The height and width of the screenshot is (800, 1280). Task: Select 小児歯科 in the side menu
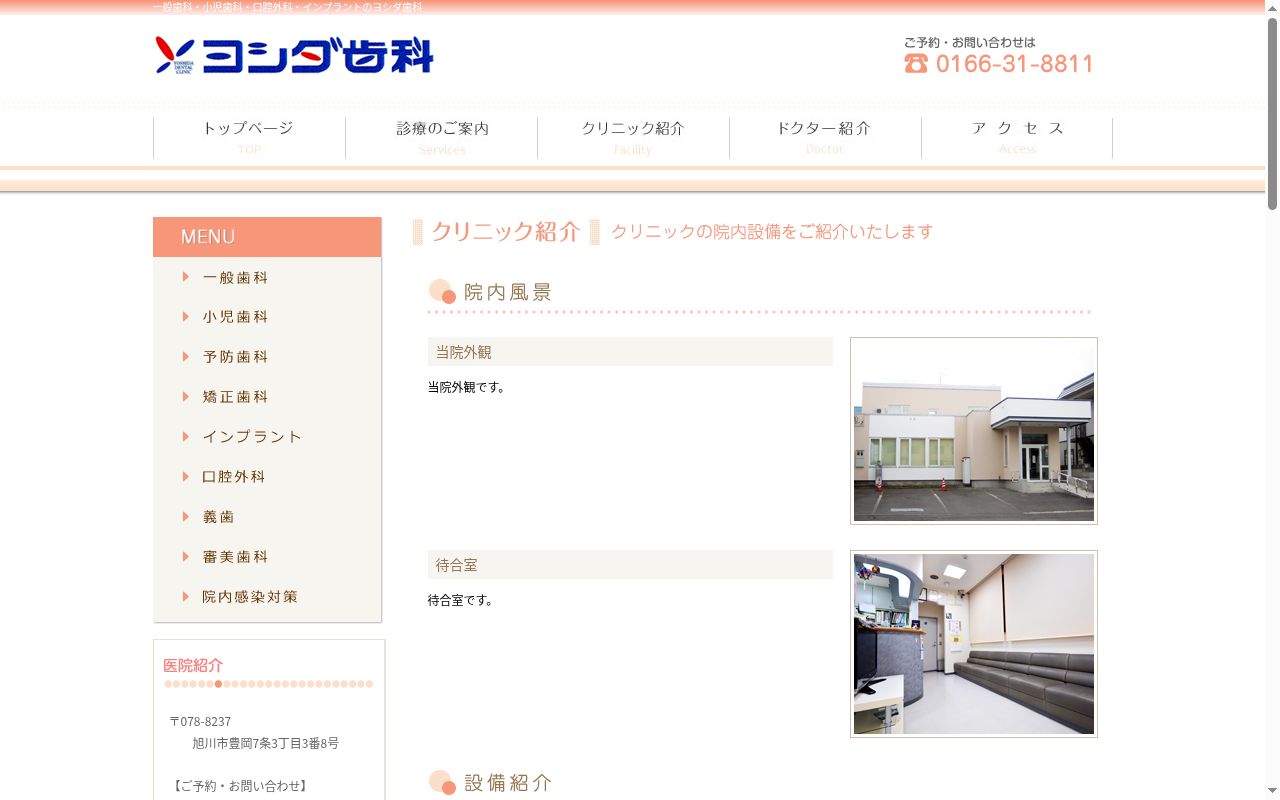tap(267, 317)
